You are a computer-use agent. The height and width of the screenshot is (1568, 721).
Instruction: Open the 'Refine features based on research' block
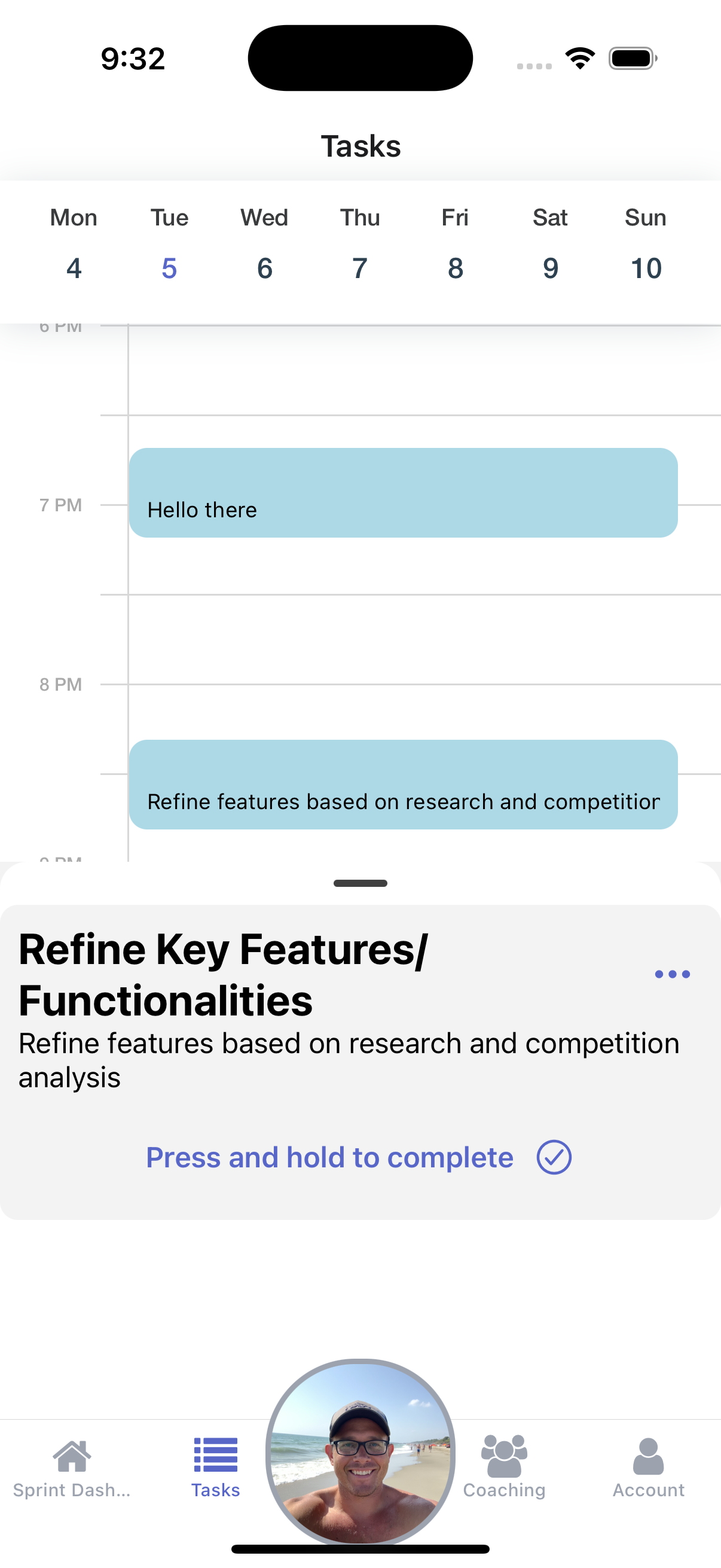[x=403, y=785]
